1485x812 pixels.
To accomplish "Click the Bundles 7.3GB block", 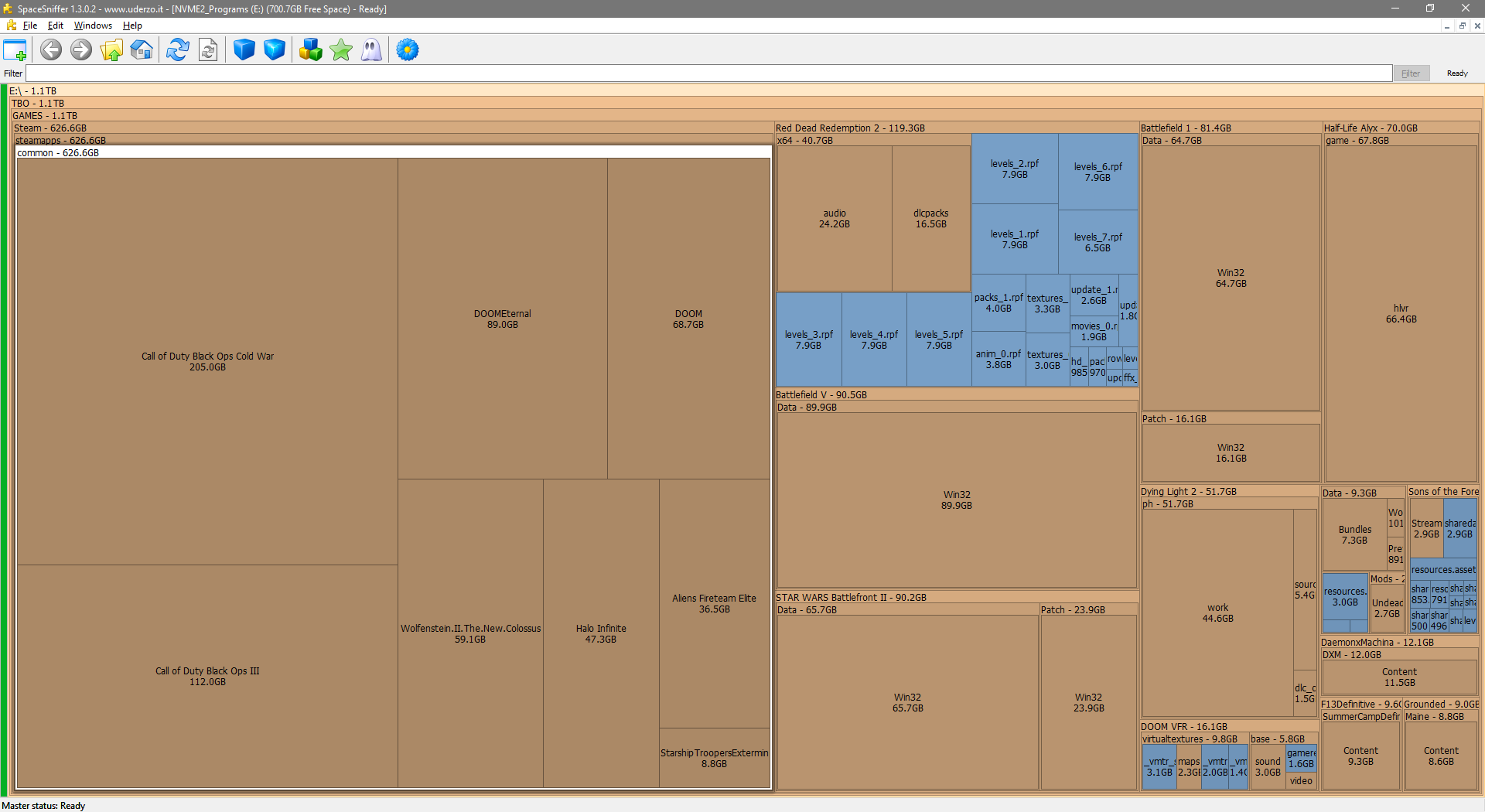I will (1355, 534).
